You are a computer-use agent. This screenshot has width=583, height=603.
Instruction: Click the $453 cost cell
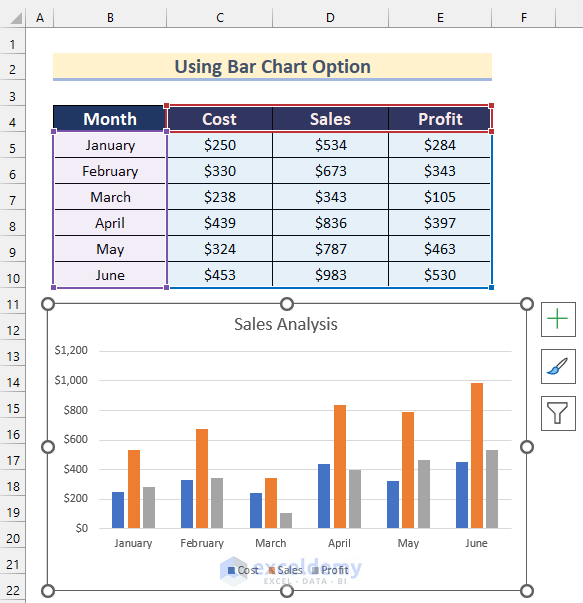(x=220, y=275)
